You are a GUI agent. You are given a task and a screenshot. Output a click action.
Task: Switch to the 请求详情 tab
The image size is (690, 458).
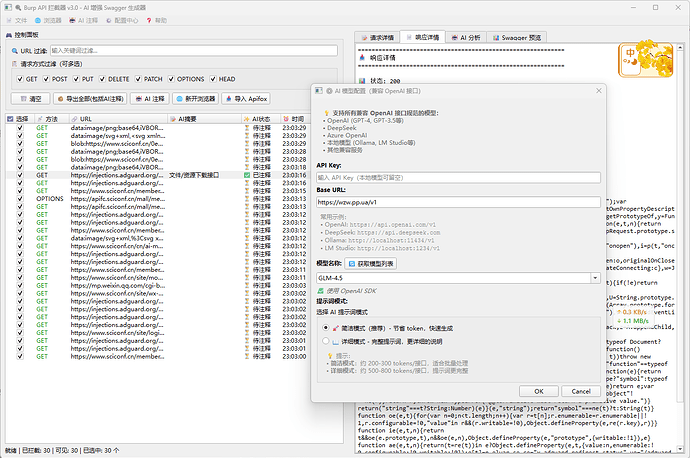click(378, 37)
